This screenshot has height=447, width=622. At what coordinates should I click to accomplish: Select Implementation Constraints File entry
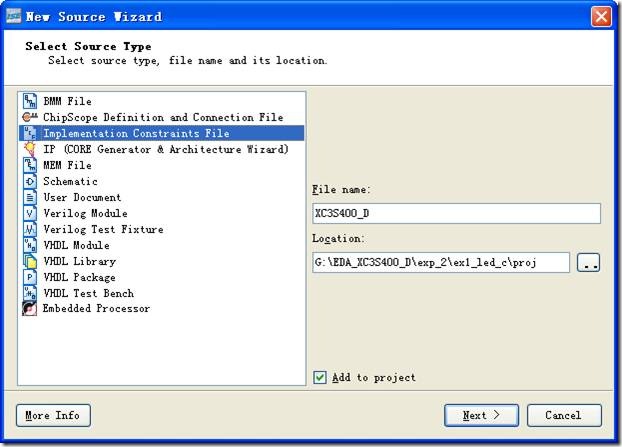[135, 133]
